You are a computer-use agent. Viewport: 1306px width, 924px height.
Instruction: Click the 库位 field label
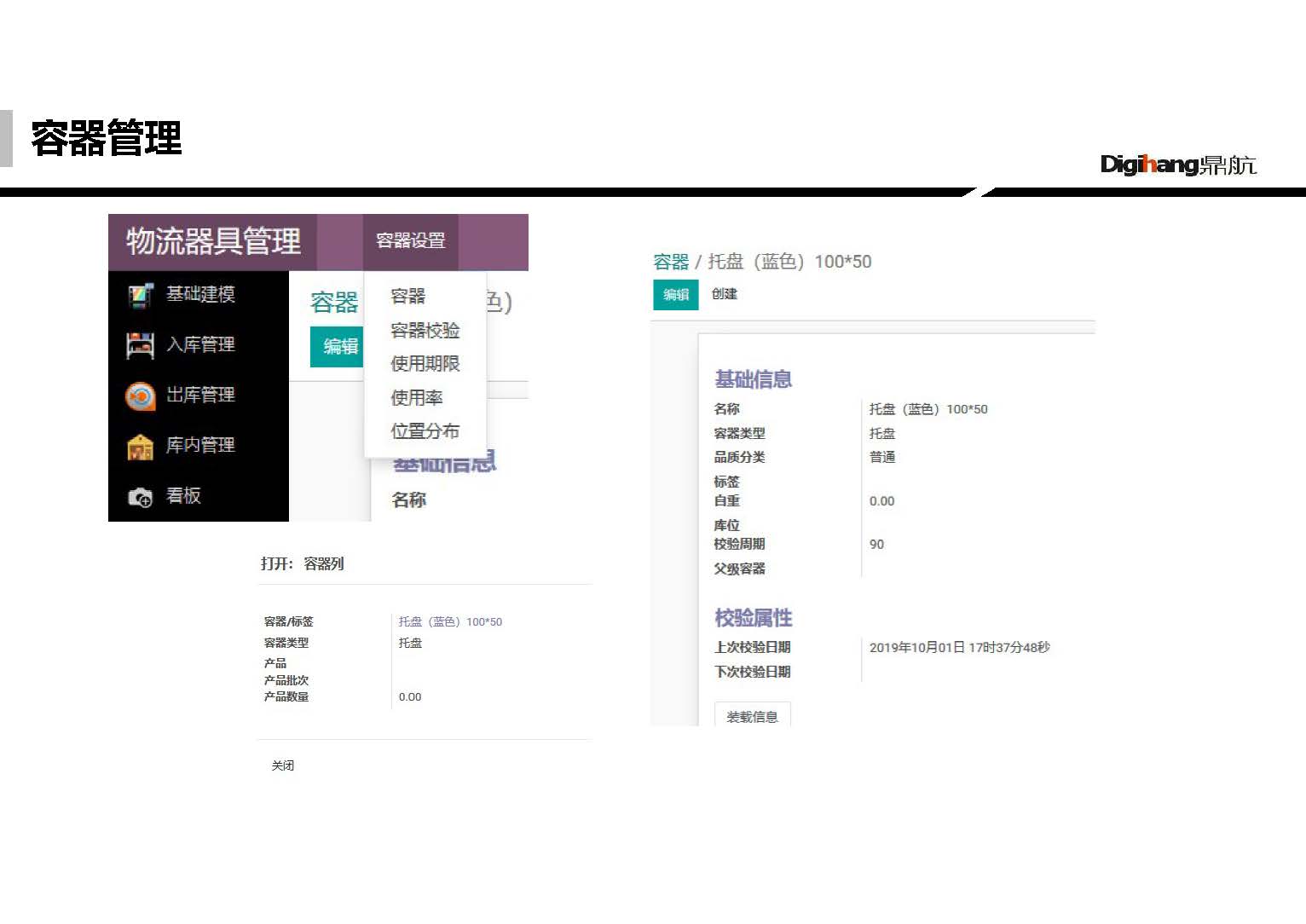[x=726, y=525]
